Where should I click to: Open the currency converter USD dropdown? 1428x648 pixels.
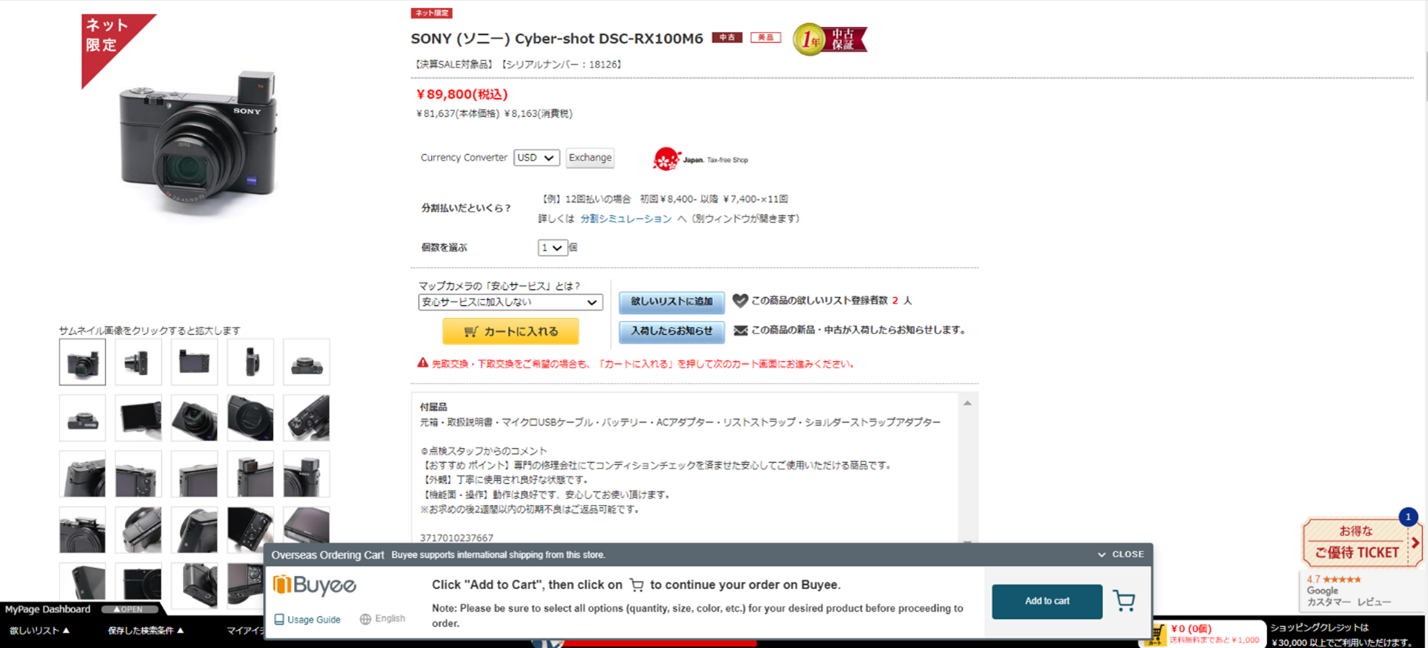[x=536, y=158]
